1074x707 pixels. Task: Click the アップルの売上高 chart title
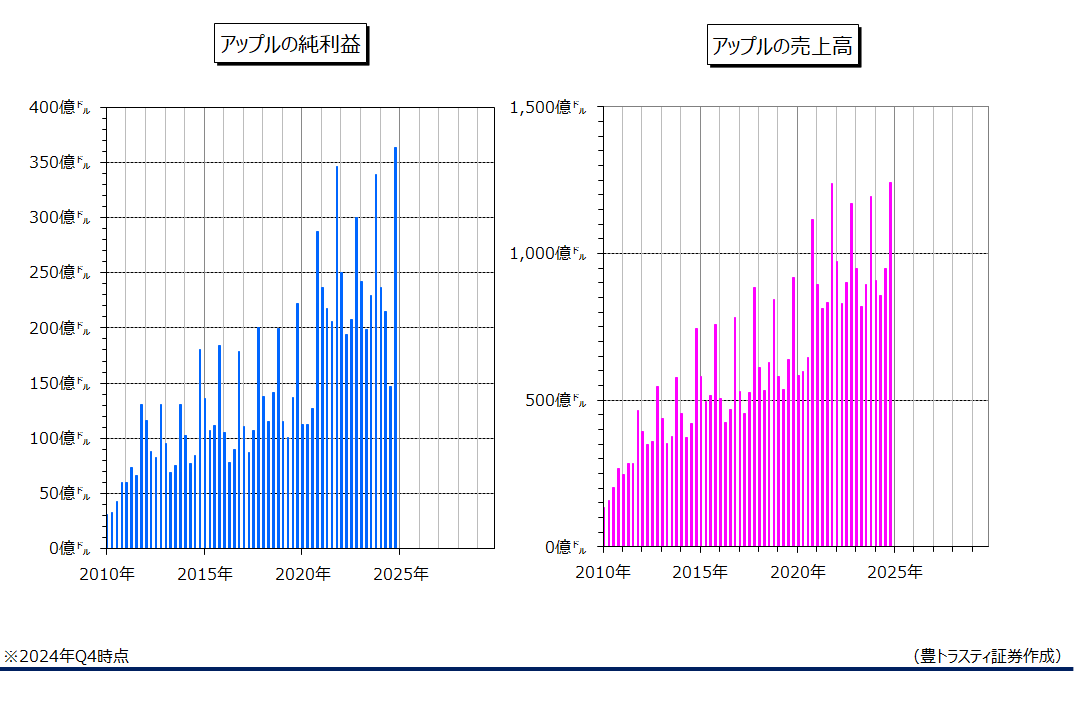click(x=783, y=46)
